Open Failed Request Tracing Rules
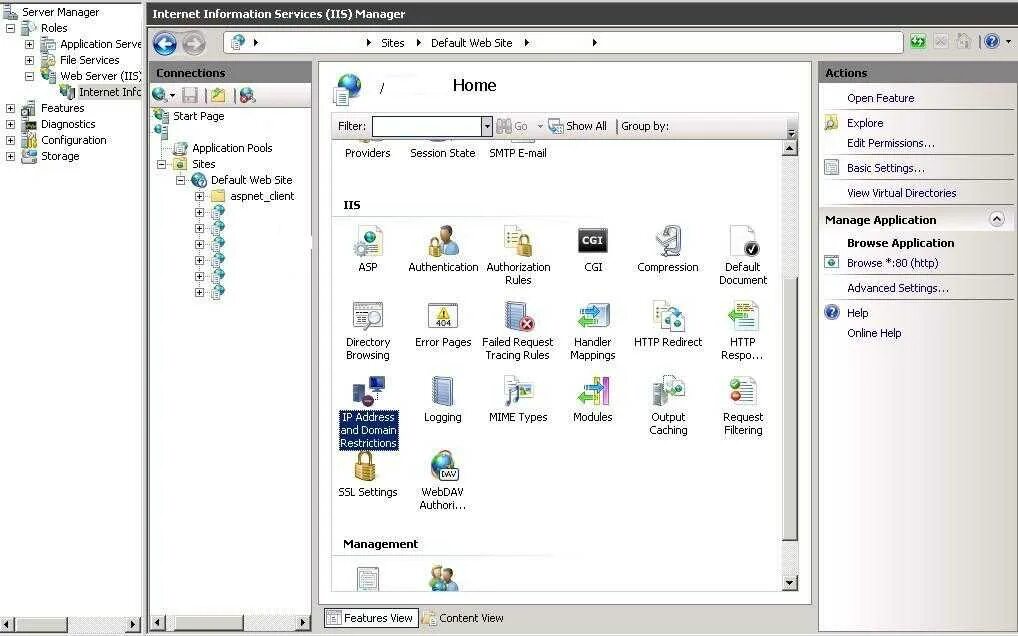 coord(518,330)
